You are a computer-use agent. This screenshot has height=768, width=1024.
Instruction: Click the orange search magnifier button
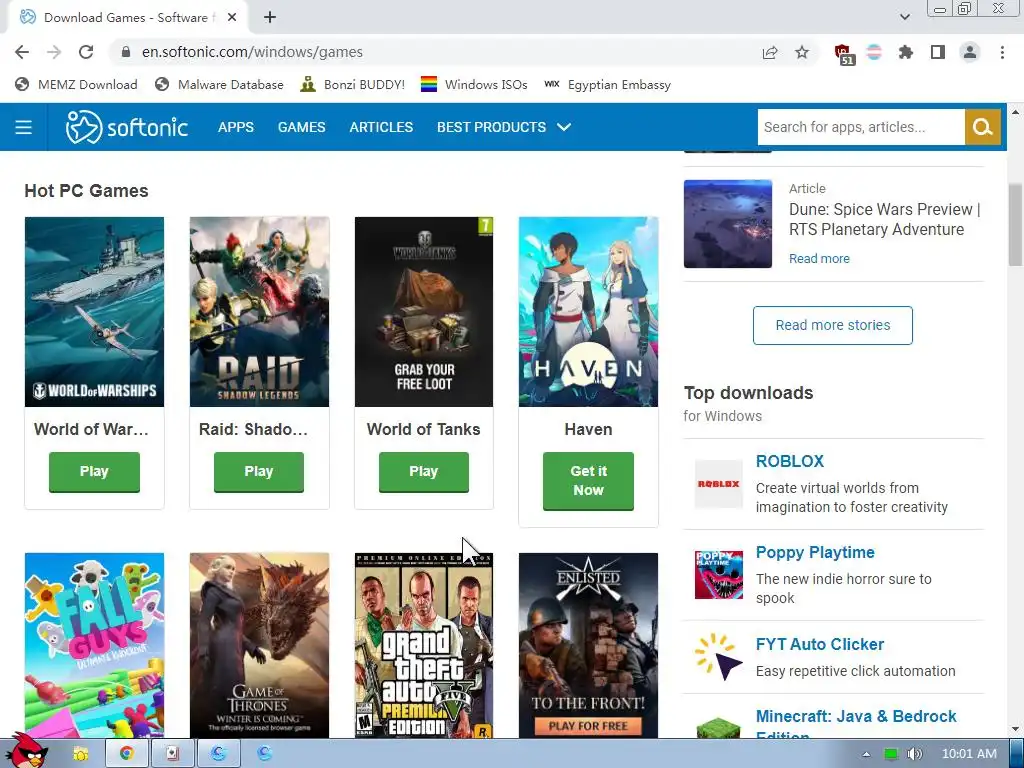(982, 127)
